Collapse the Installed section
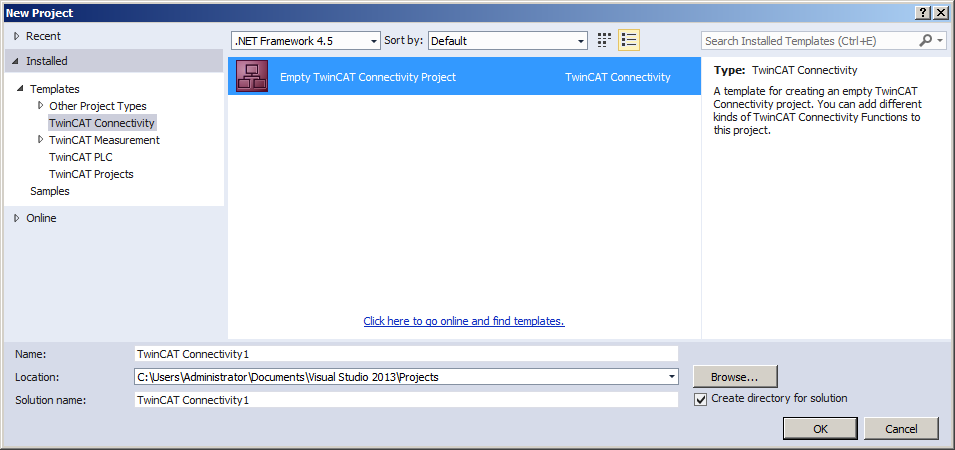Viewport: 955px width, 450px height. tap(15, 62)
